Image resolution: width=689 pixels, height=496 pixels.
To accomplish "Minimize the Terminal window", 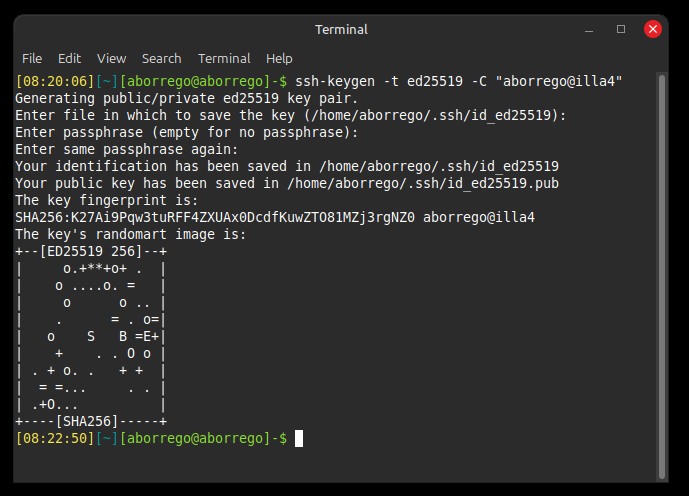I will pos(590,29).
